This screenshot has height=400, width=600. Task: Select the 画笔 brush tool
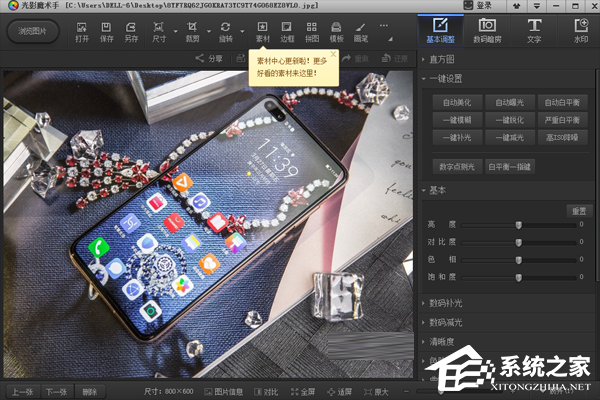coord(360,32)
